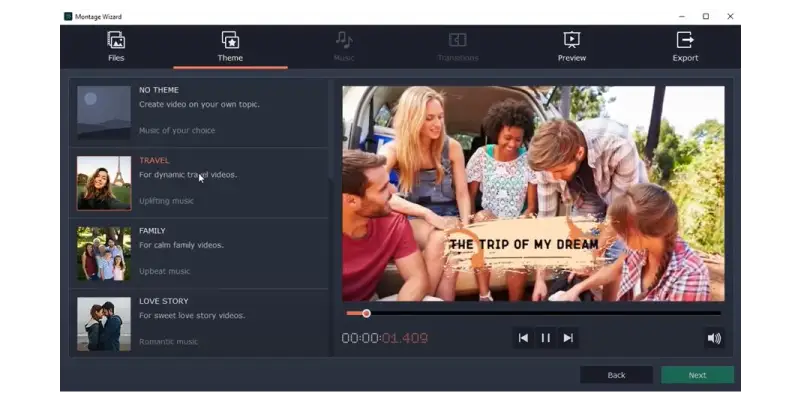
Task: Skip to next frame button
Action: pos(568,338)
